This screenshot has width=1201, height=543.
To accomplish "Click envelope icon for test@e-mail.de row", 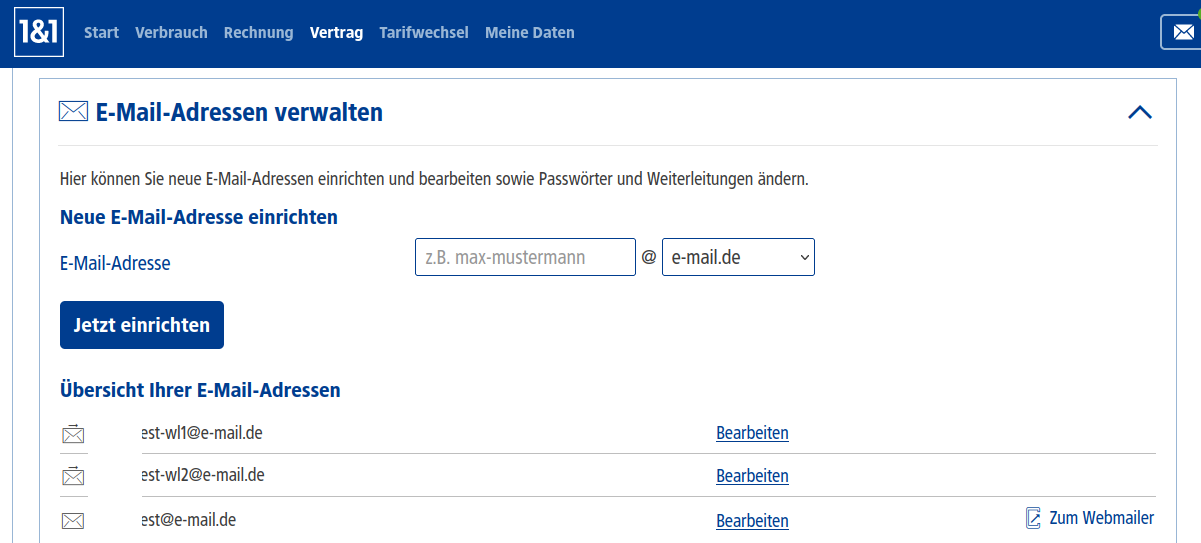I will coord(73,520).
